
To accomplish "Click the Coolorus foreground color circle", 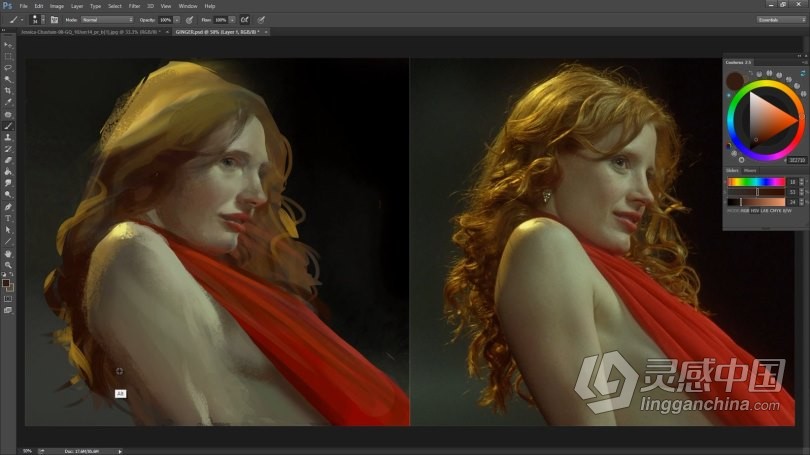I will [735, 81].
